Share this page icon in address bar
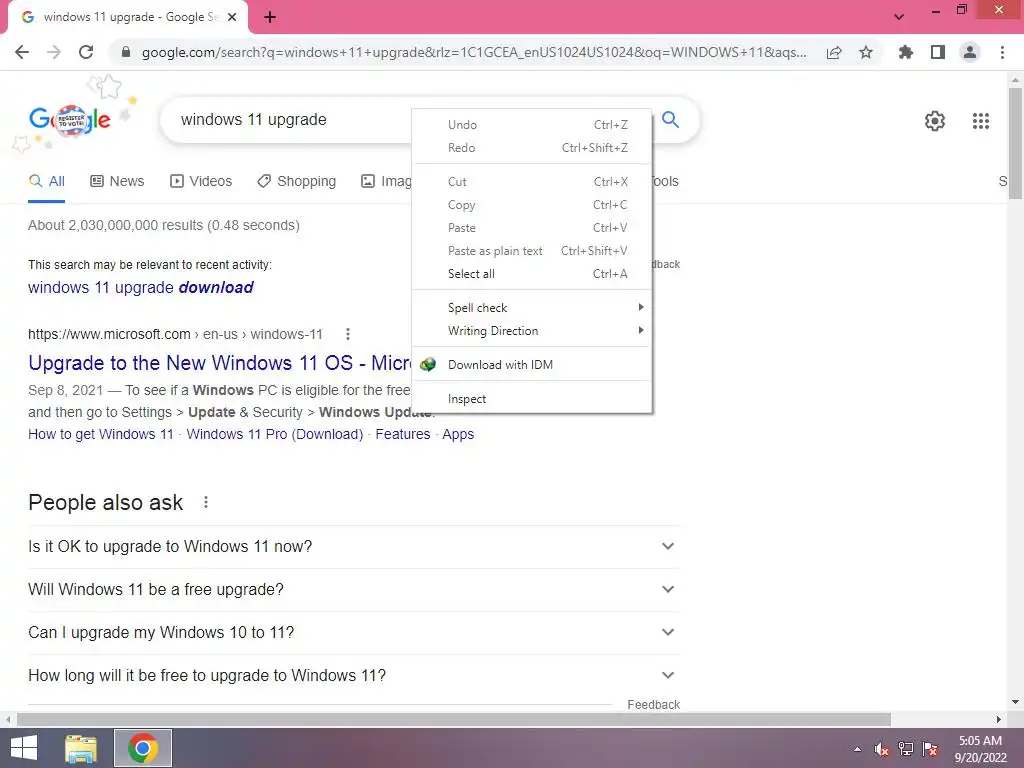This screenshot has width=1024, height=768. click(x=834, y=52)
